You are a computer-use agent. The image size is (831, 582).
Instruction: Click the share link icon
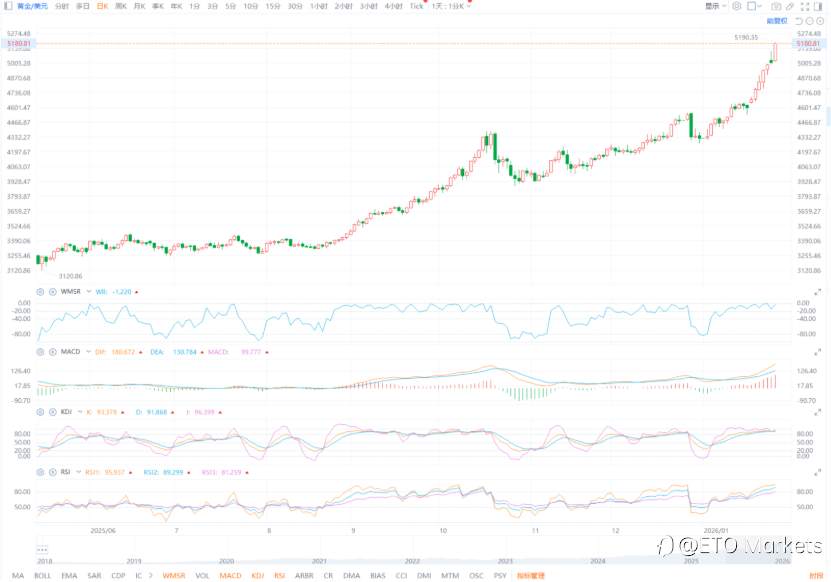tap(791, 6)
